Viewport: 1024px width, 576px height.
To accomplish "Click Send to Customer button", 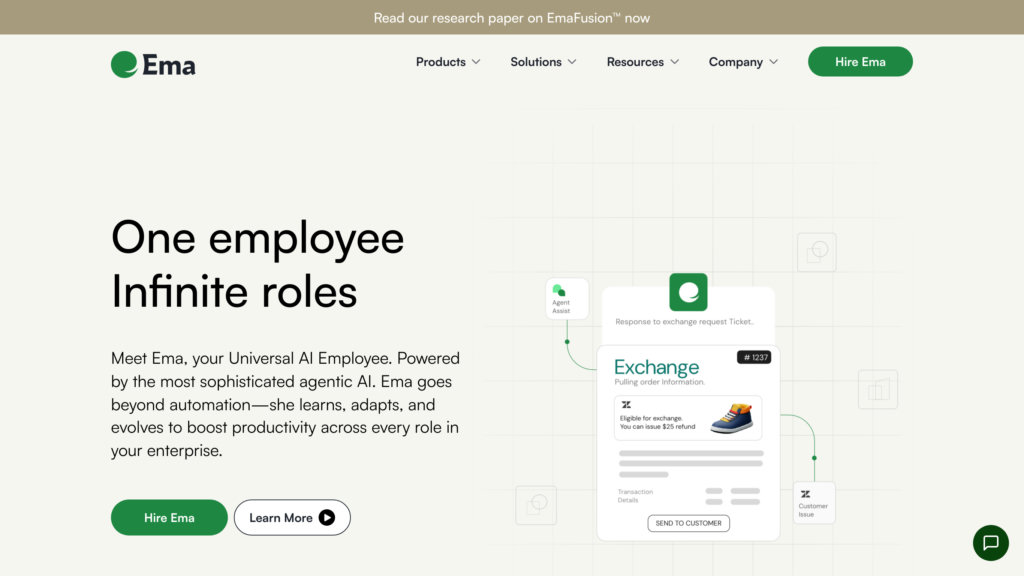I will (689, 523).
